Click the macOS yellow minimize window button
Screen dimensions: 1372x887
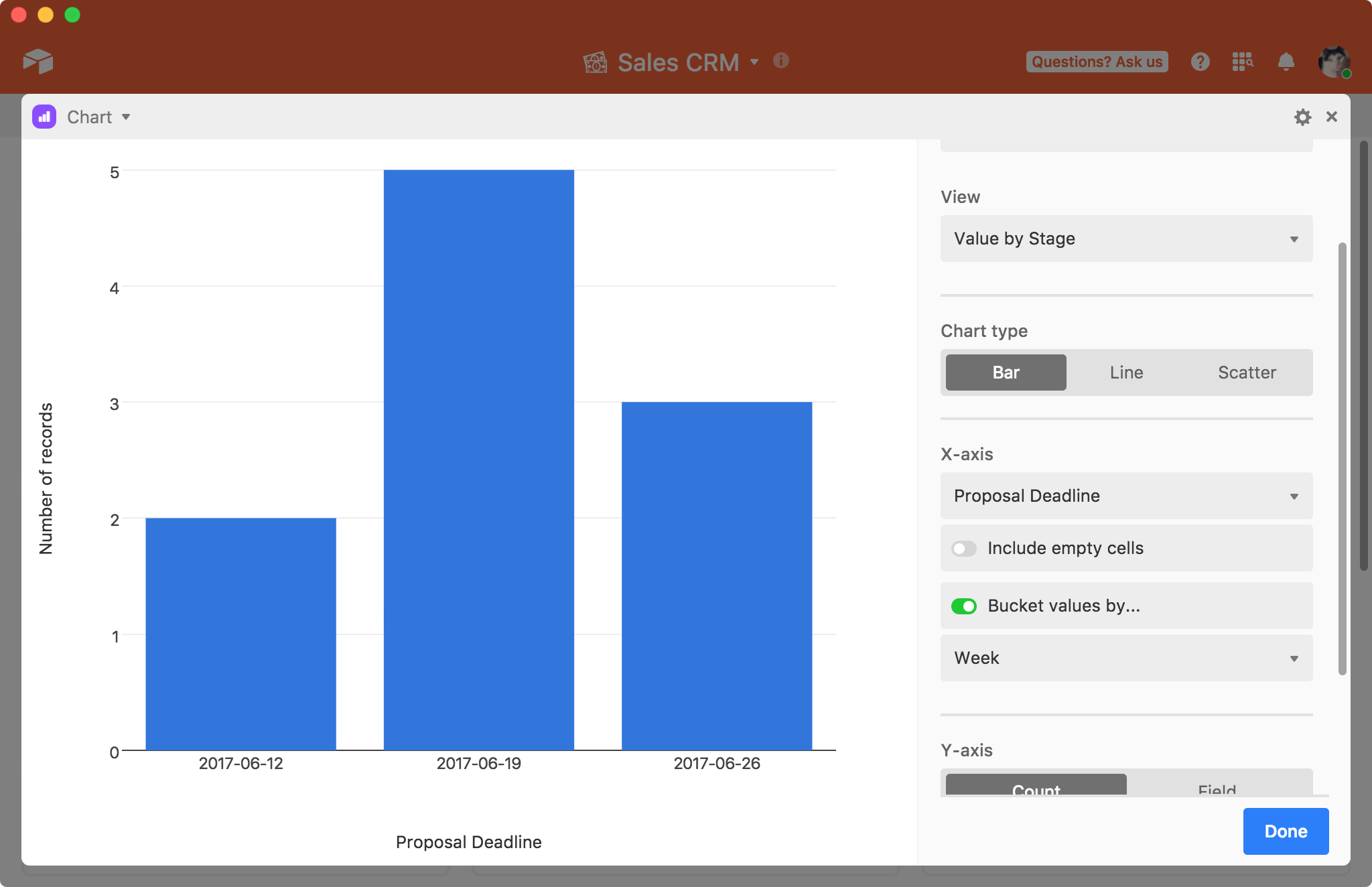46,15
